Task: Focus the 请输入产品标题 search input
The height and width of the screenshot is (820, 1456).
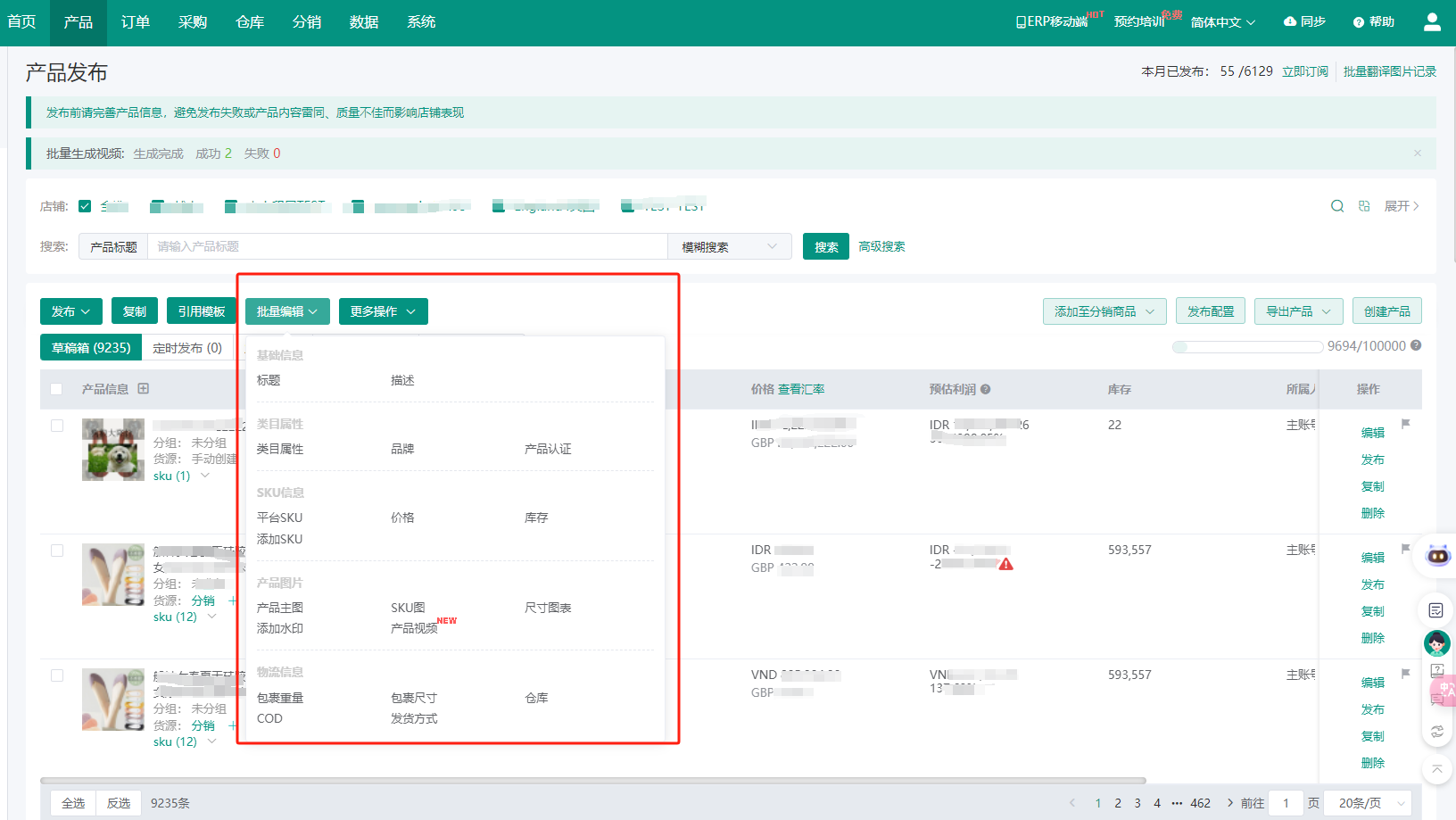Action: [x=408, y=246]
